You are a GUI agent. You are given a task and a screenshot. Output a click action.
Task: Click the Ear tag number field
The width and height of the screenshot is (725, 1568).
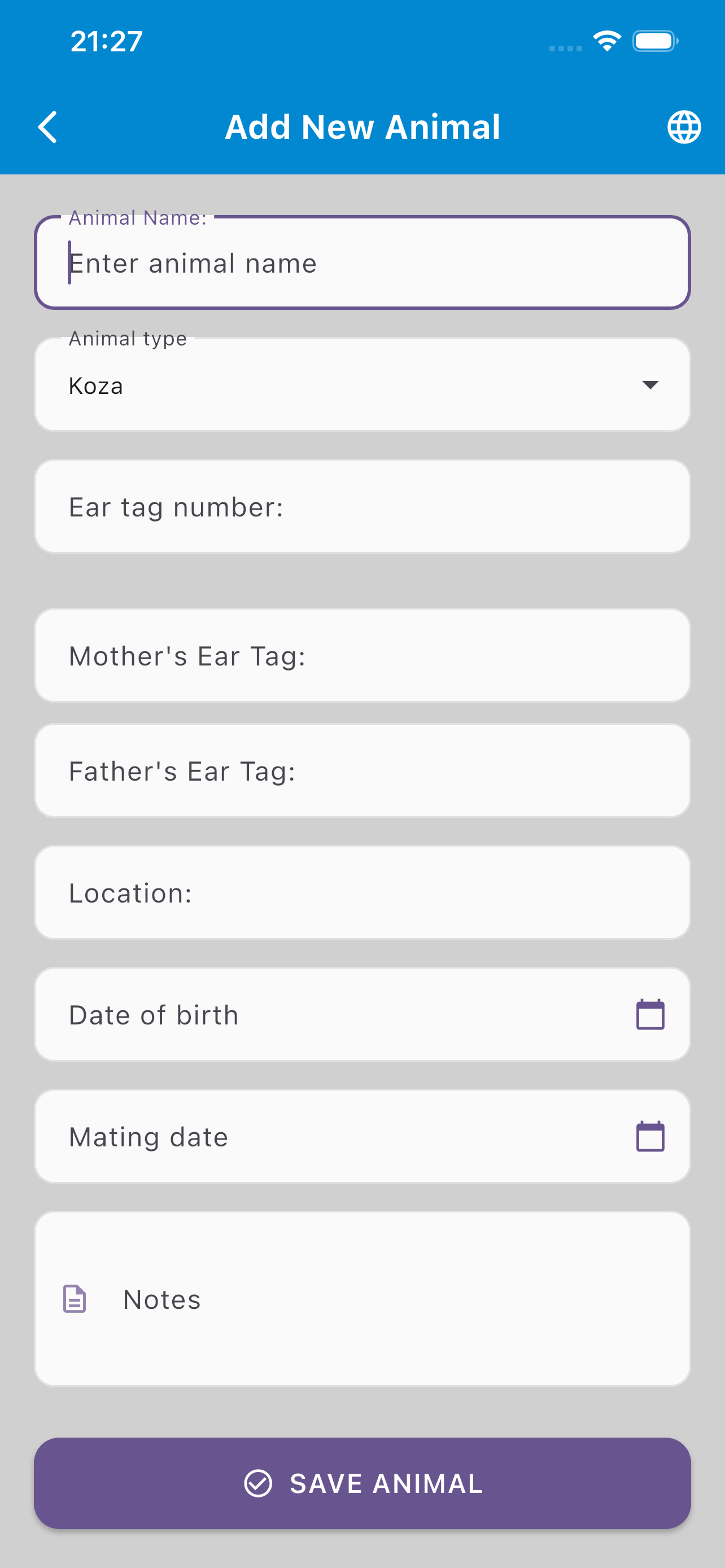coord(362,507)
